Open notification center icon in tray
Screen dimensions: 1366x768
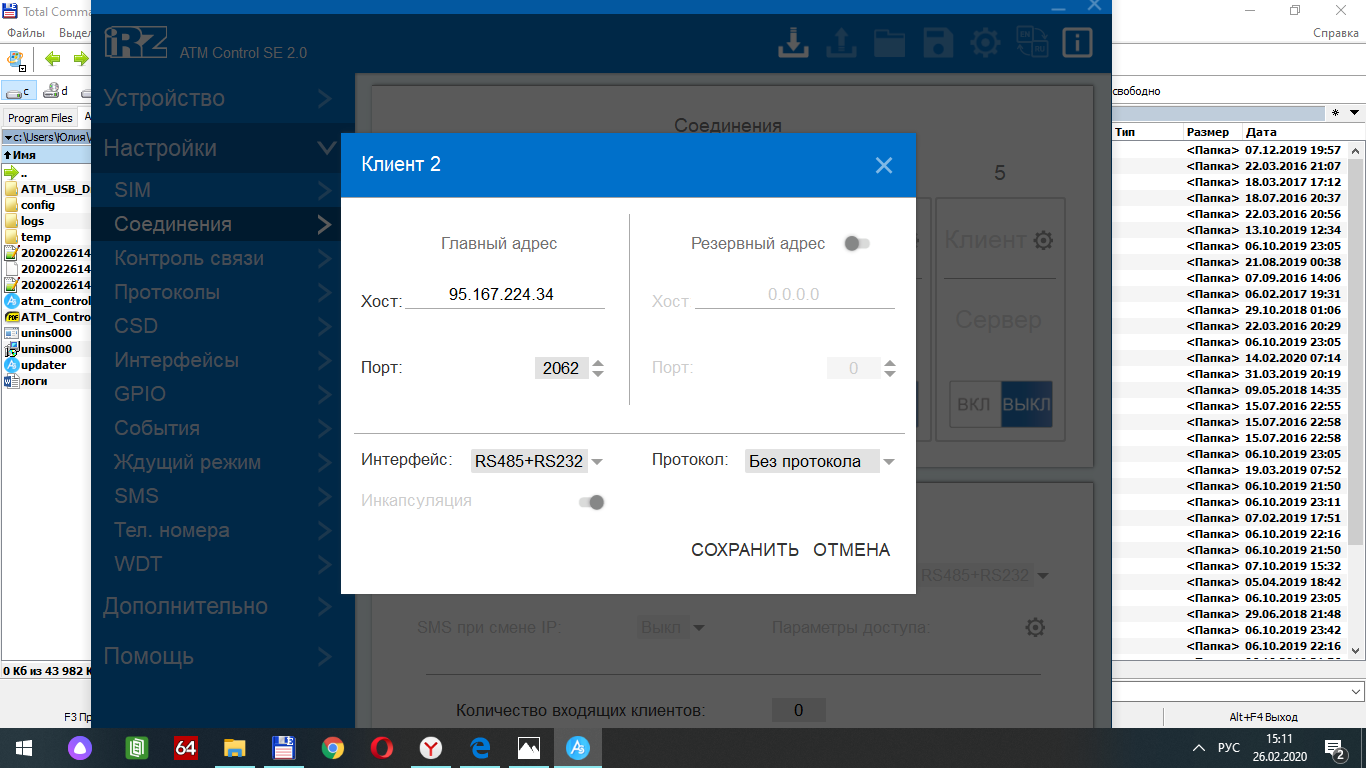pos(1334,748)
